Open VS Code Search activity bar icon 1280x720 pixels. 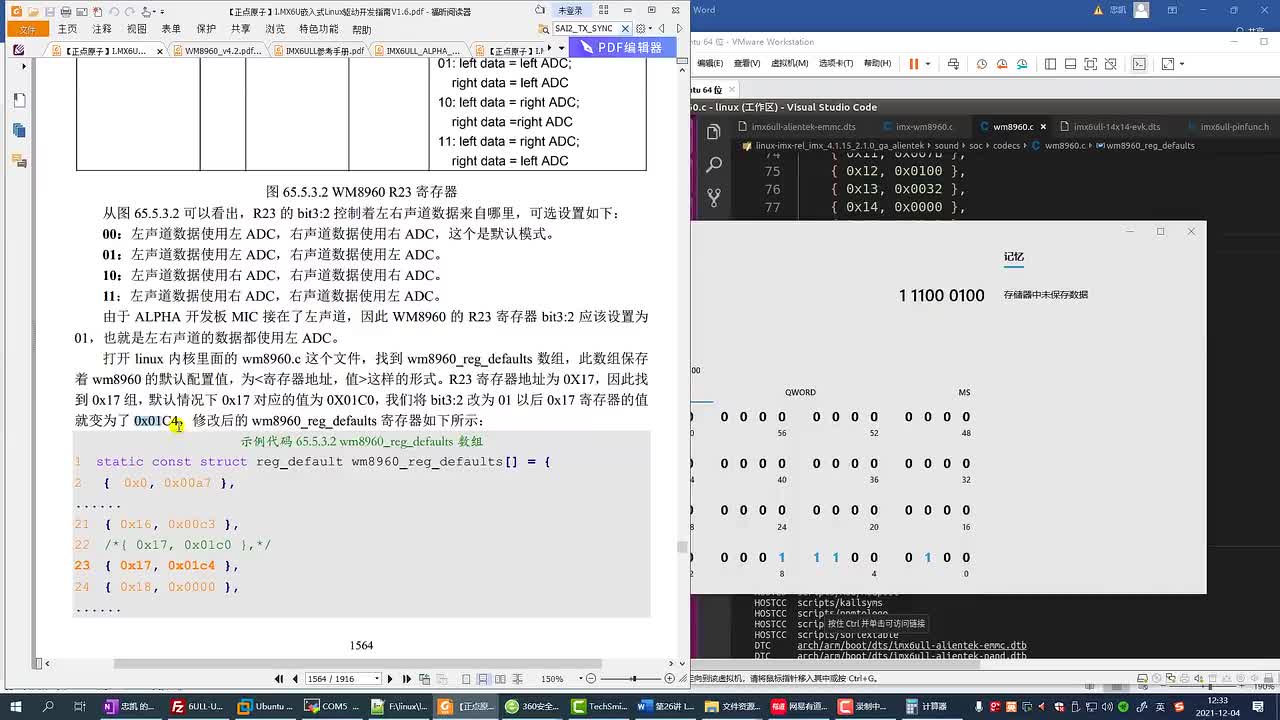tap(713, 164)
